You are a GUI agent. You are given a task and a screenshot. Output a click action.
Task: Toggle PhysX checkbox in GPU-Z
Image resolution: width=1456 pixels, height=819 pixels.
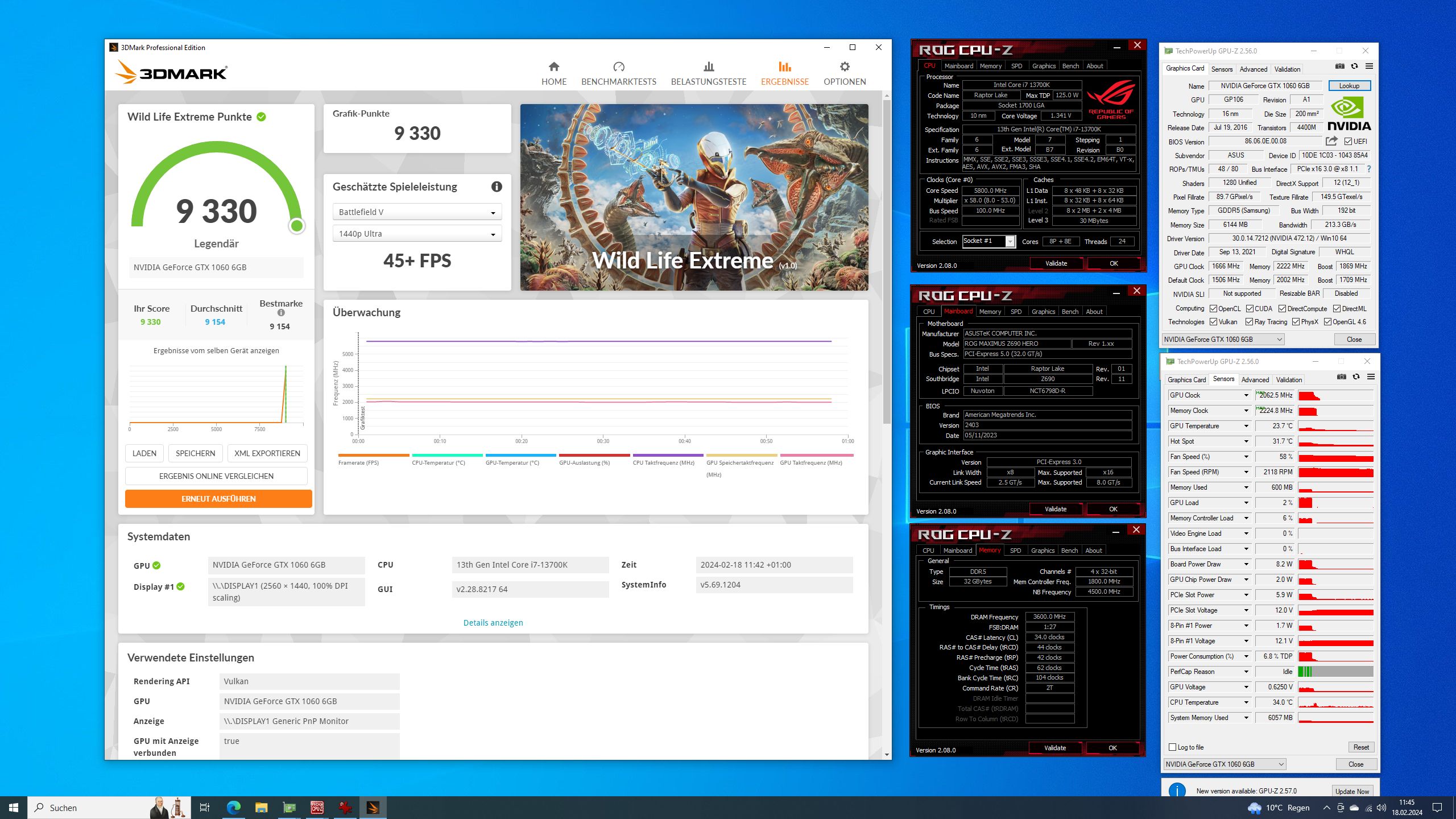pyautogui.click(x=1296, y=322)
